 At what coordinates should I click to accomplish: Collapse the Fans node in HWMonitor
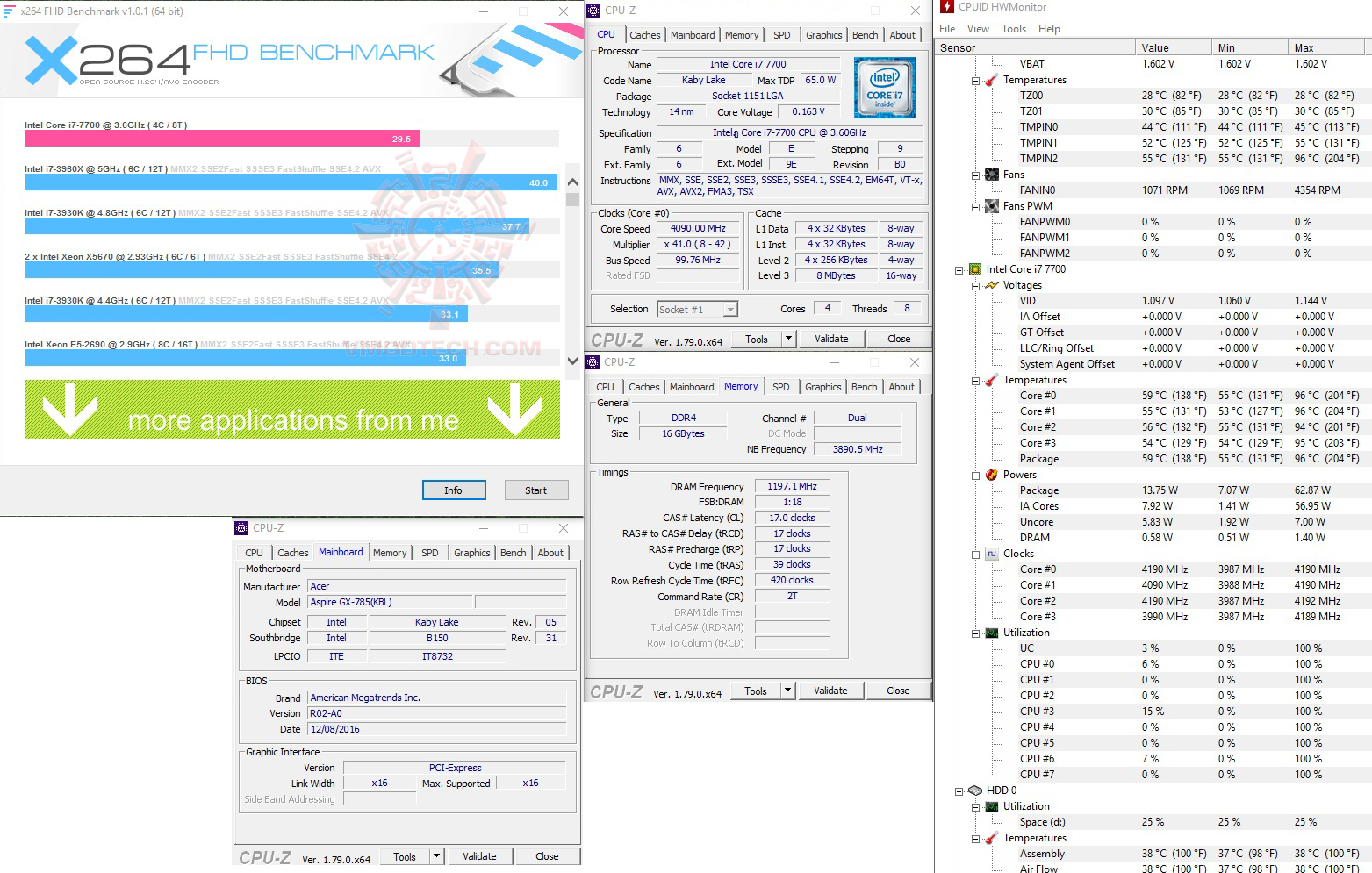975,175
